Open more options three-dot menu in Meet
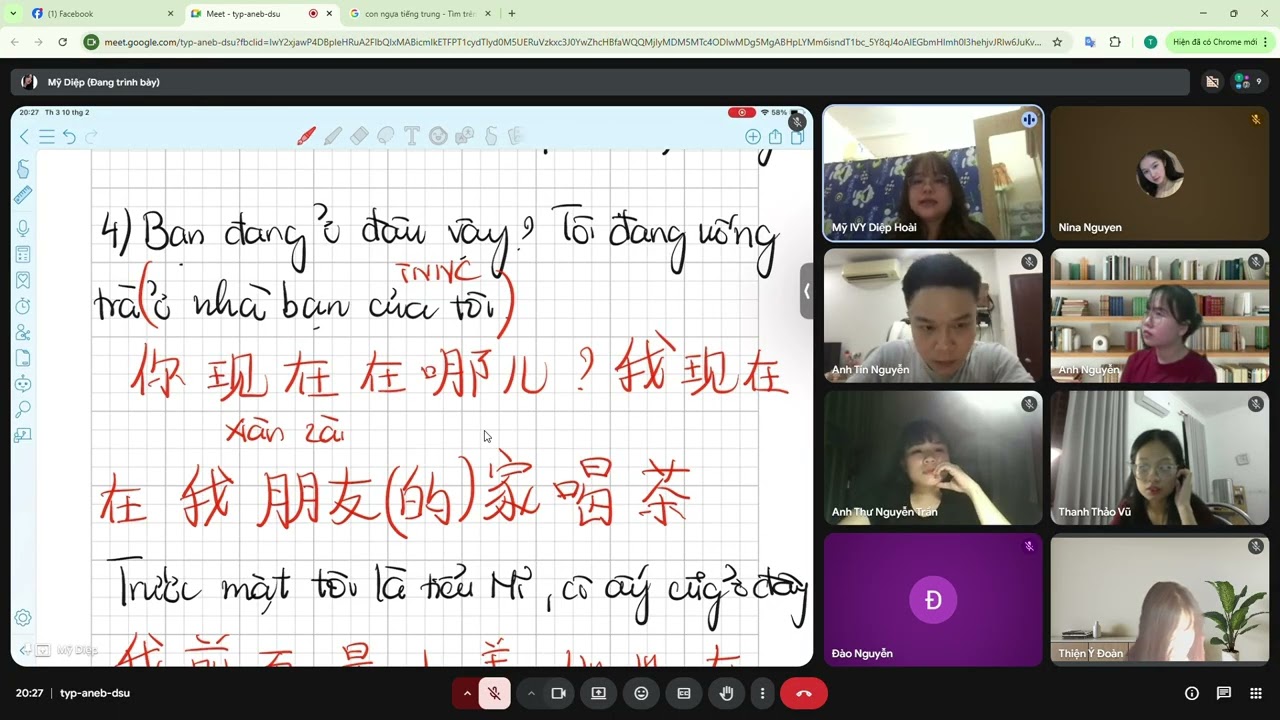This screenshot has width=1280, height=720. pos(762,693)
